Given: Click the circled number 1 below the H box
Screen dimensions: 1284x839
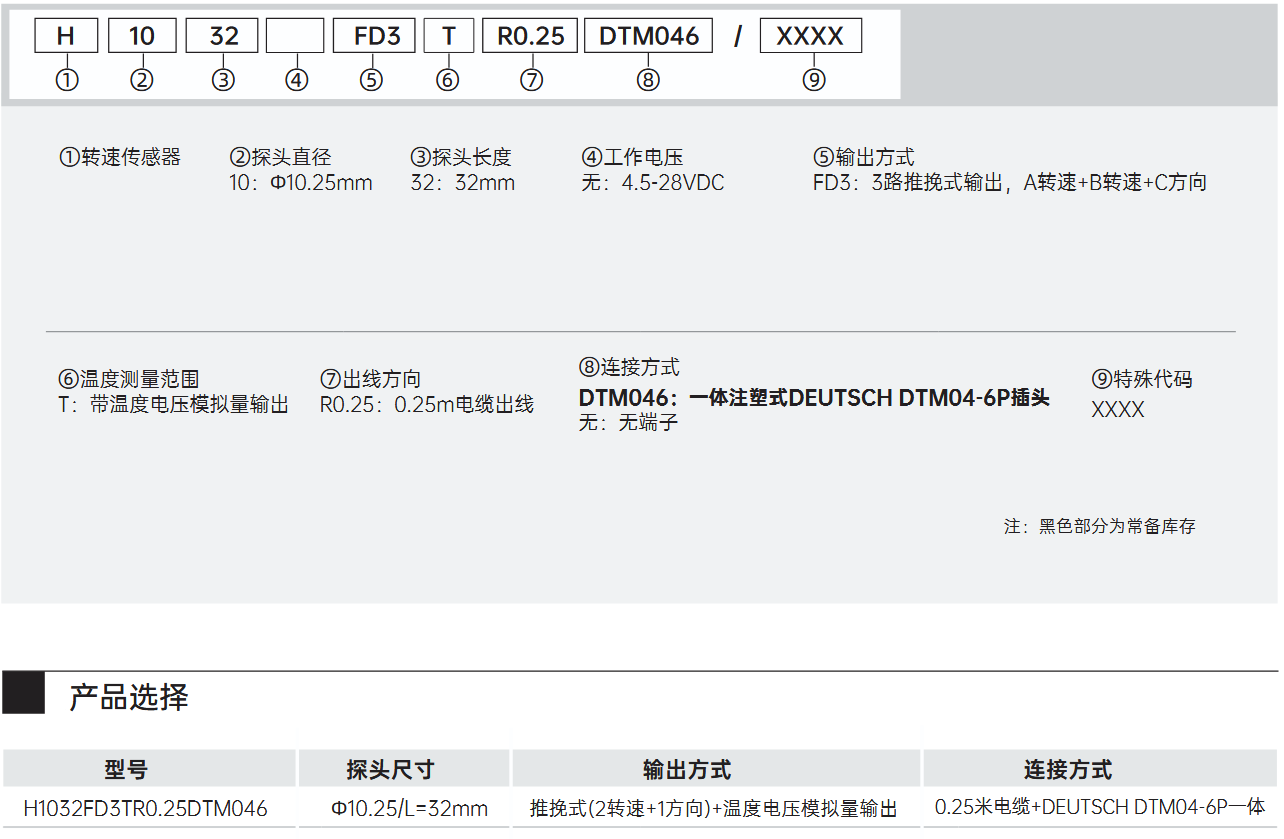Looking at the screenshot, I should pyautogui.click(x=67, y=80).
